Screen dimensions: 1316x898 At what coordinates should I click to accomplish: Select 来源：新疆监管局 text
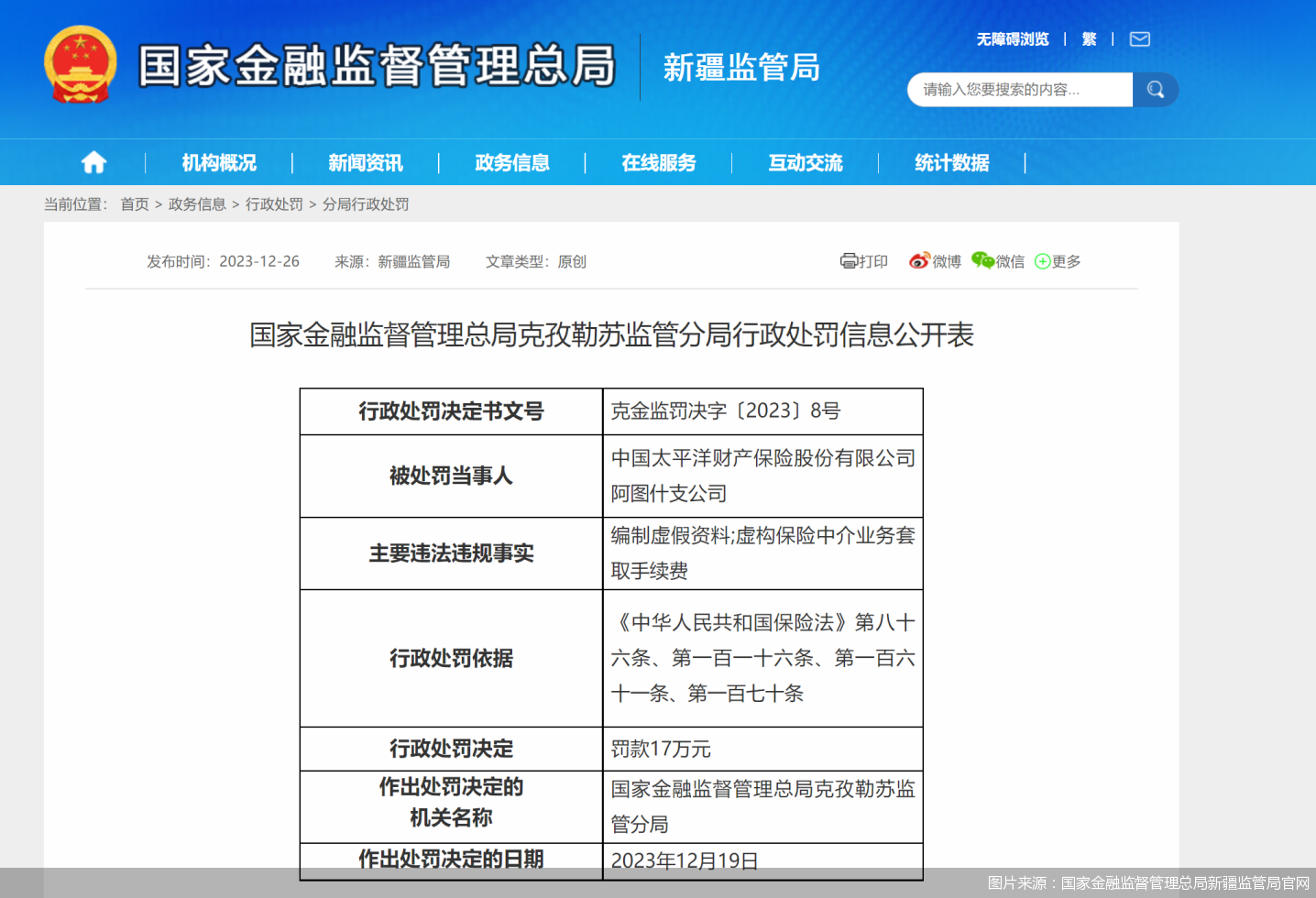pyautogui.click(x=392, y=261)
